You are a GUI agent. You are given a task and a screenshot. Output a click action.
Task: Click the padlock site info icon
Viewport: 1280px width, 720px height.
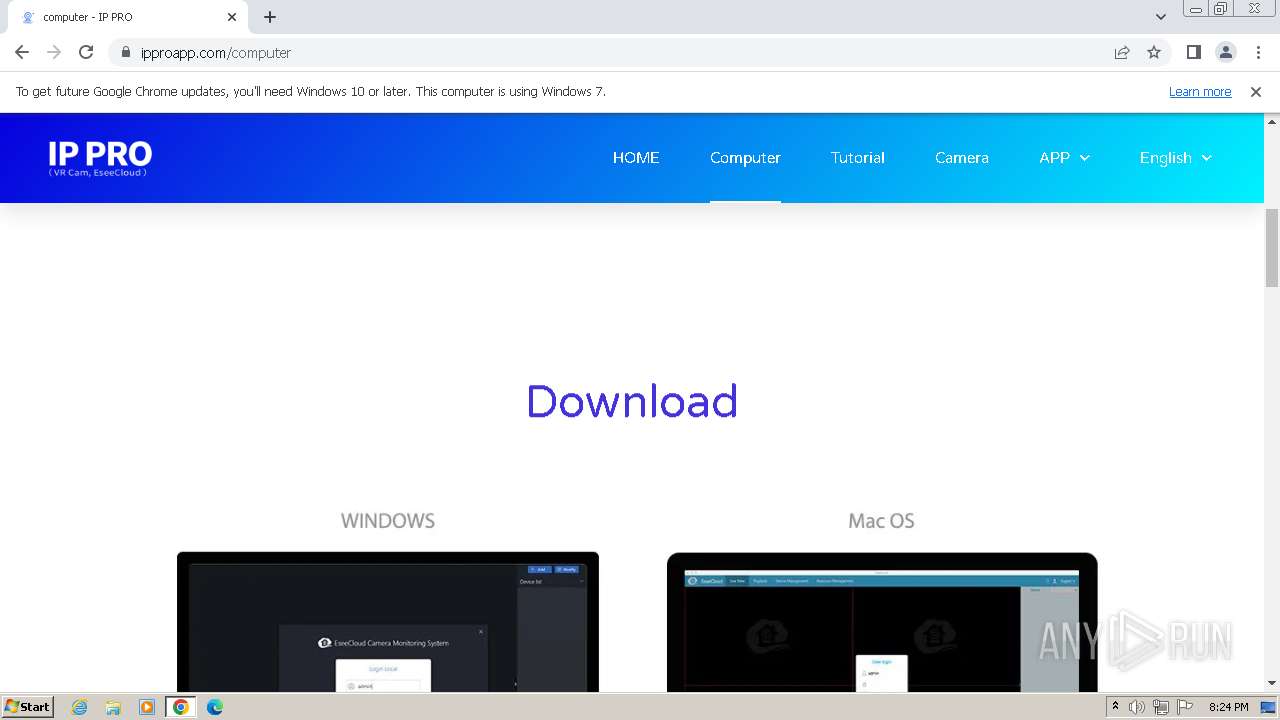[x=125, y=53]
